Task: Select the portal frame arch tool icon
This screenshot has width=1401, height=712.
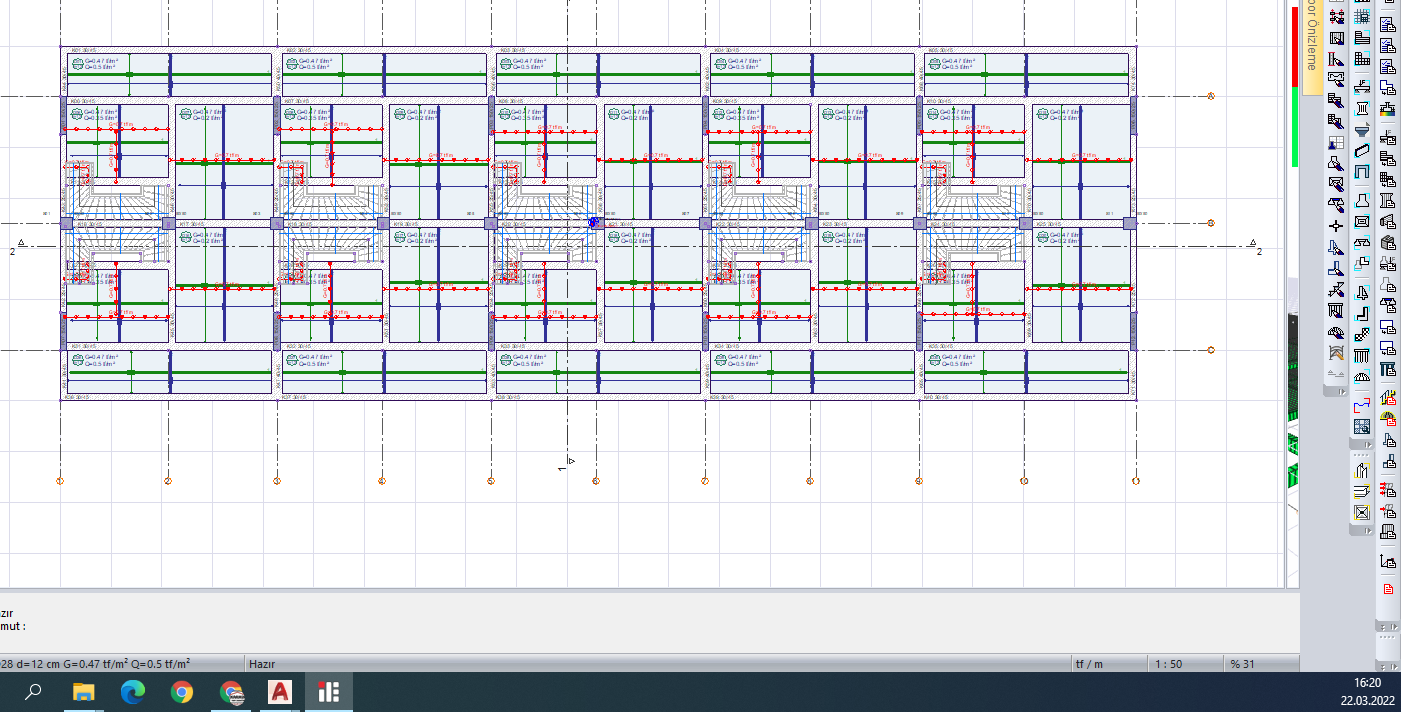Action: [1362, 171]
